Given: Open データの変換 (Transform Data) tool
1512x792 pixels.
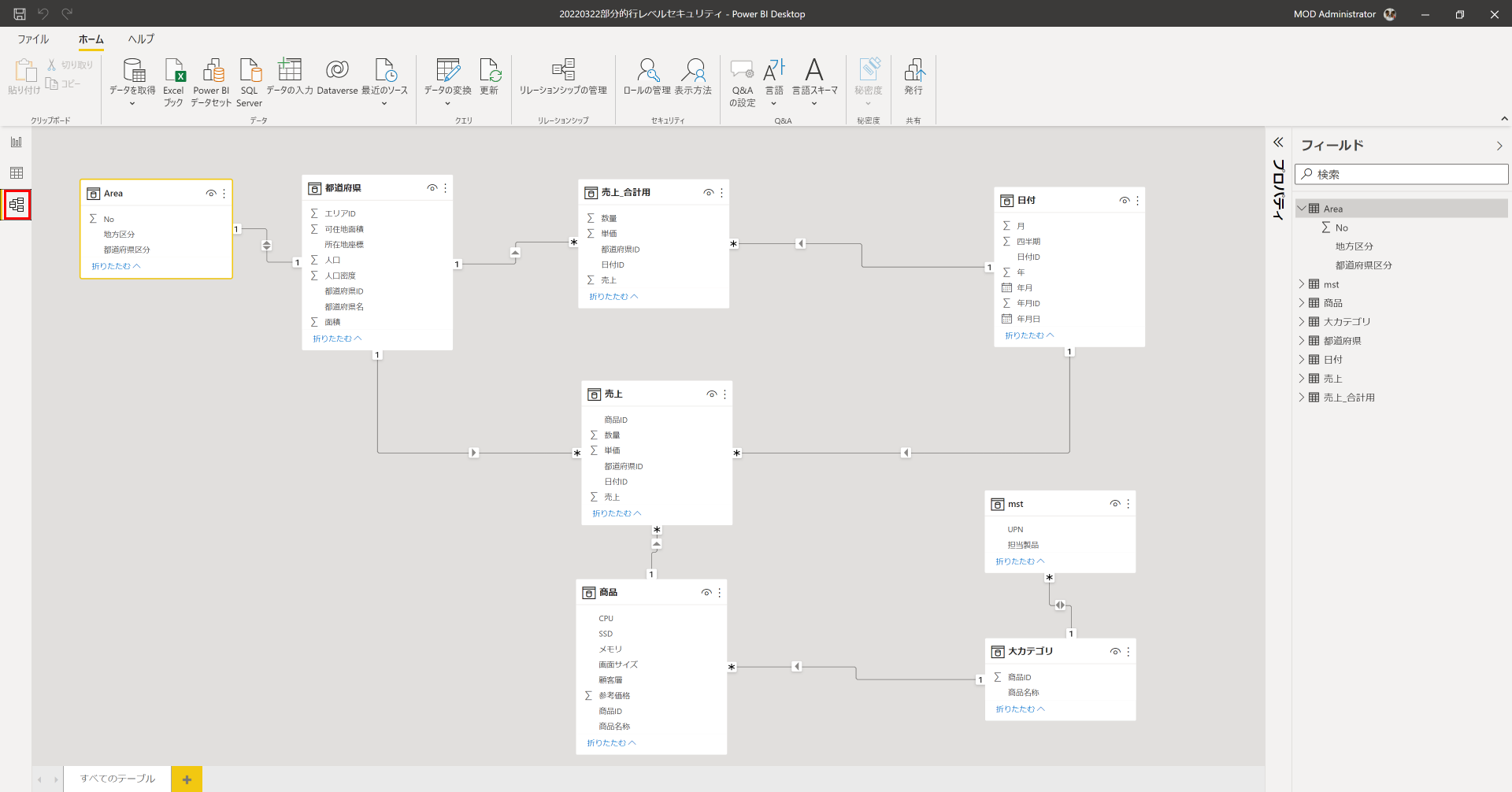Looking at the screenshot, I should click(447, 72).
